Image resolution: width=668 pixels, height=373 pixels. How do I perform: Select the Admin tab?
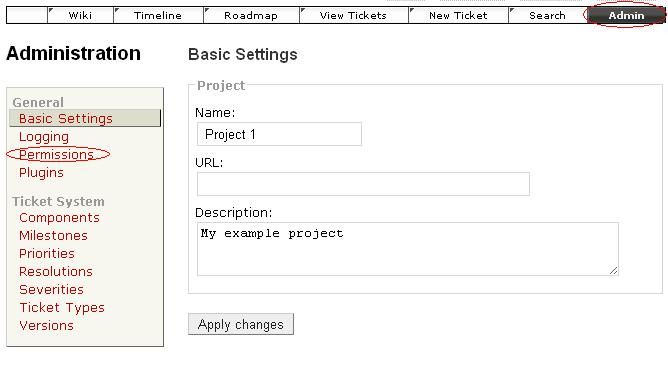click(x=626, y=15)
